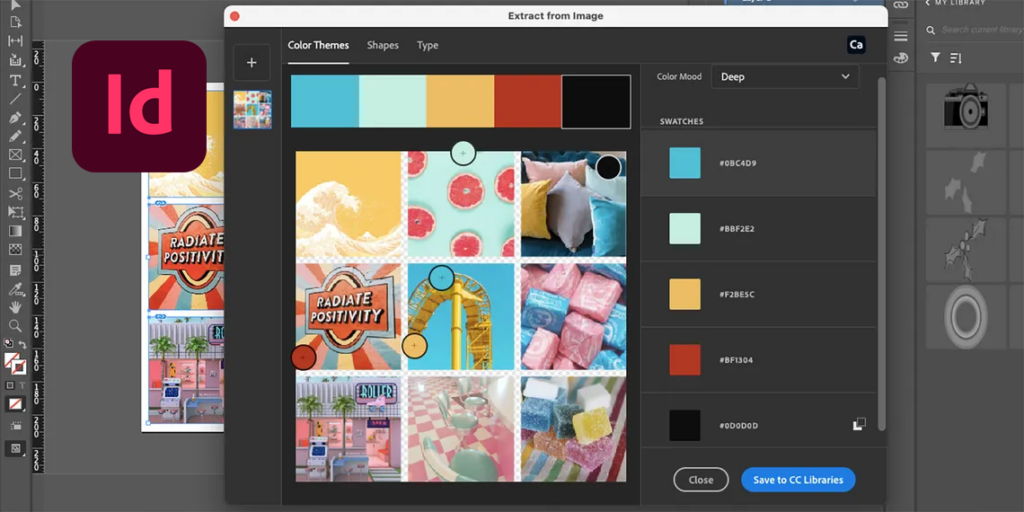Select the Scissors tool
The width and height of the screenshot is (1024, 512).
pos(15,193)
